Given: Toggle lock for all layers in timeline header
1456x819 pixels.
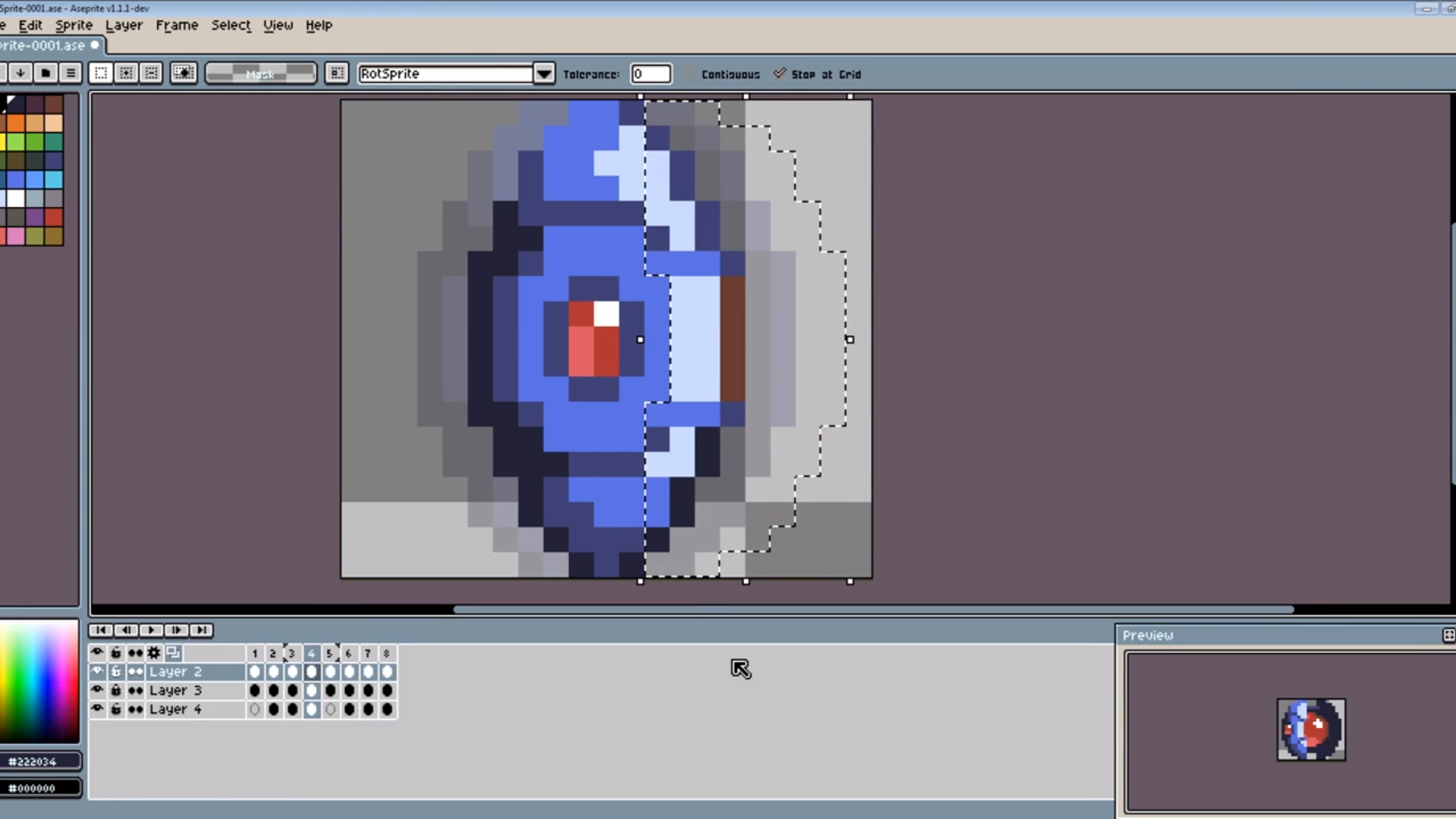Looking at the screenshot, I should pos(116,652).
